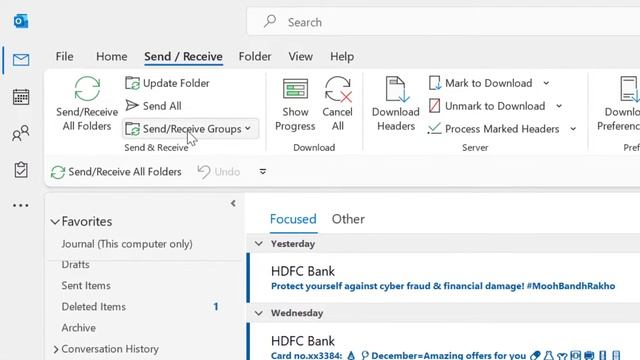Open the Sent Items folder
This screenshot has height=360, width=640.
(x=86, y=286)
